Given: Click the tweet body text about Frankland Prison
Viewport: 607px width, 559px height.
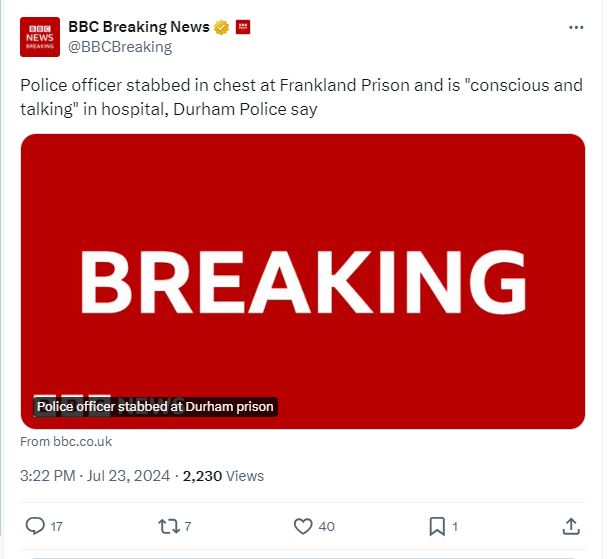Looking at the screenshot, I should [300, 97].
